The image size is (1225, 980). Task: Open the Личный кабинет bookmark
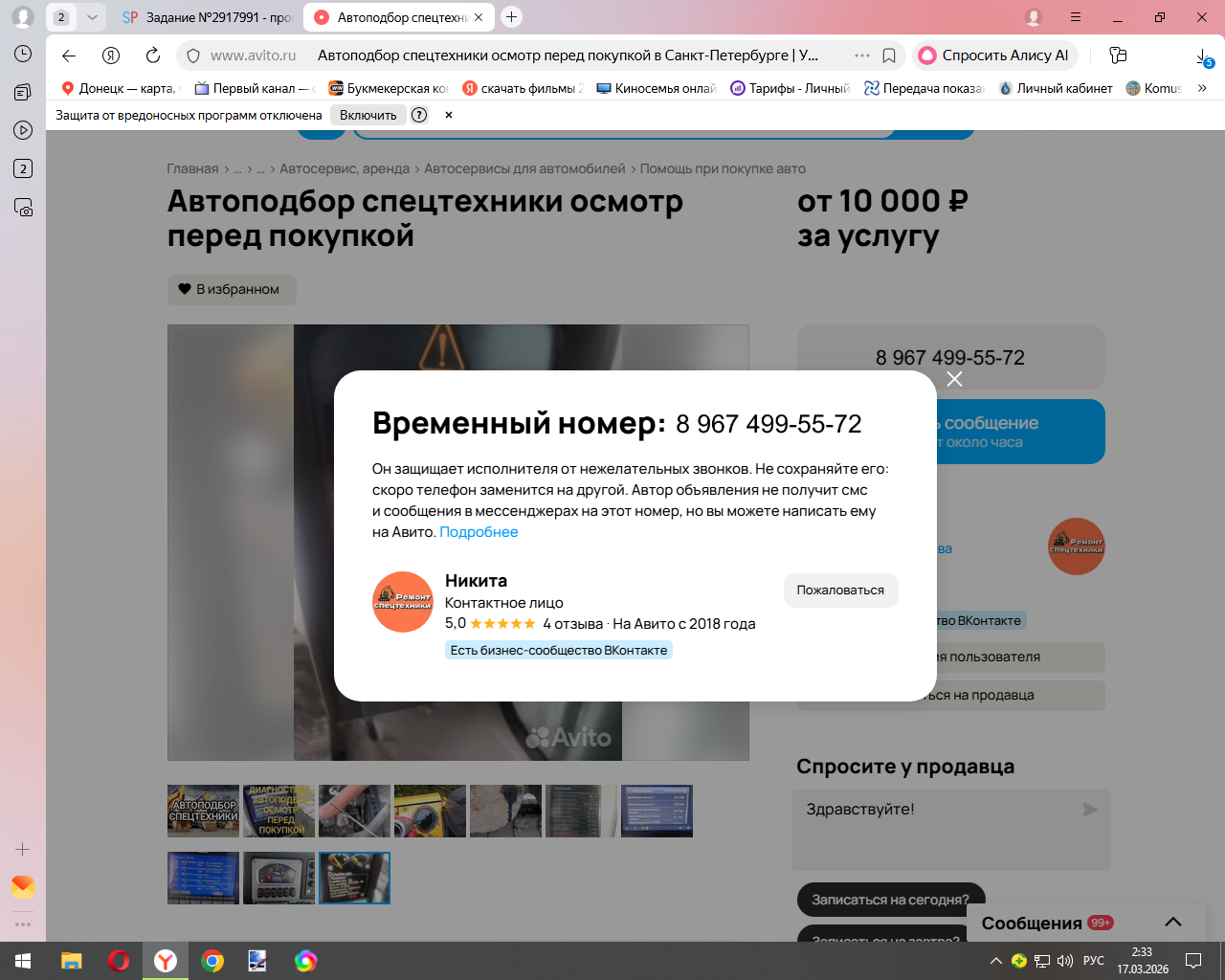[x=1056, y=88]
